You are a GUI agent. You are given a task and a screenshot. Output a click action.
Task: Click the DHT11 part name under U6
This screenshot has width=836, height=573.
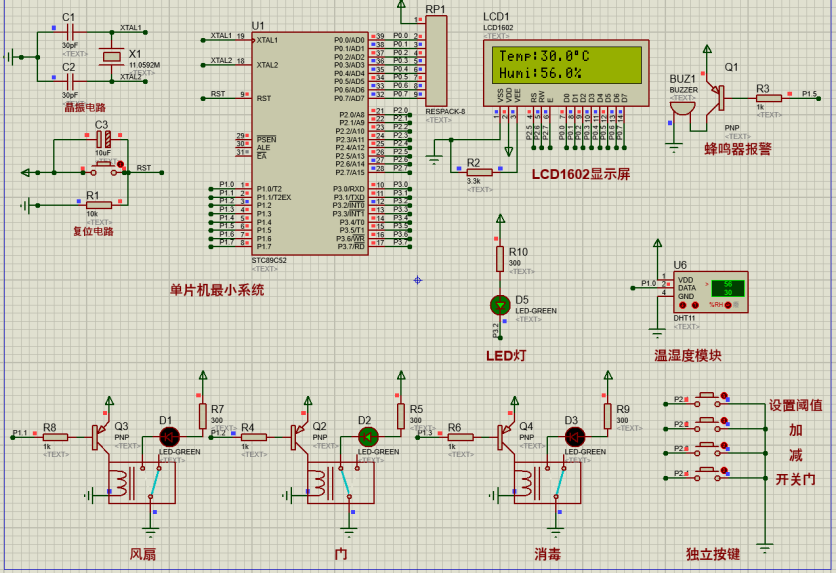pyautogui.click(x=684, y=318)
